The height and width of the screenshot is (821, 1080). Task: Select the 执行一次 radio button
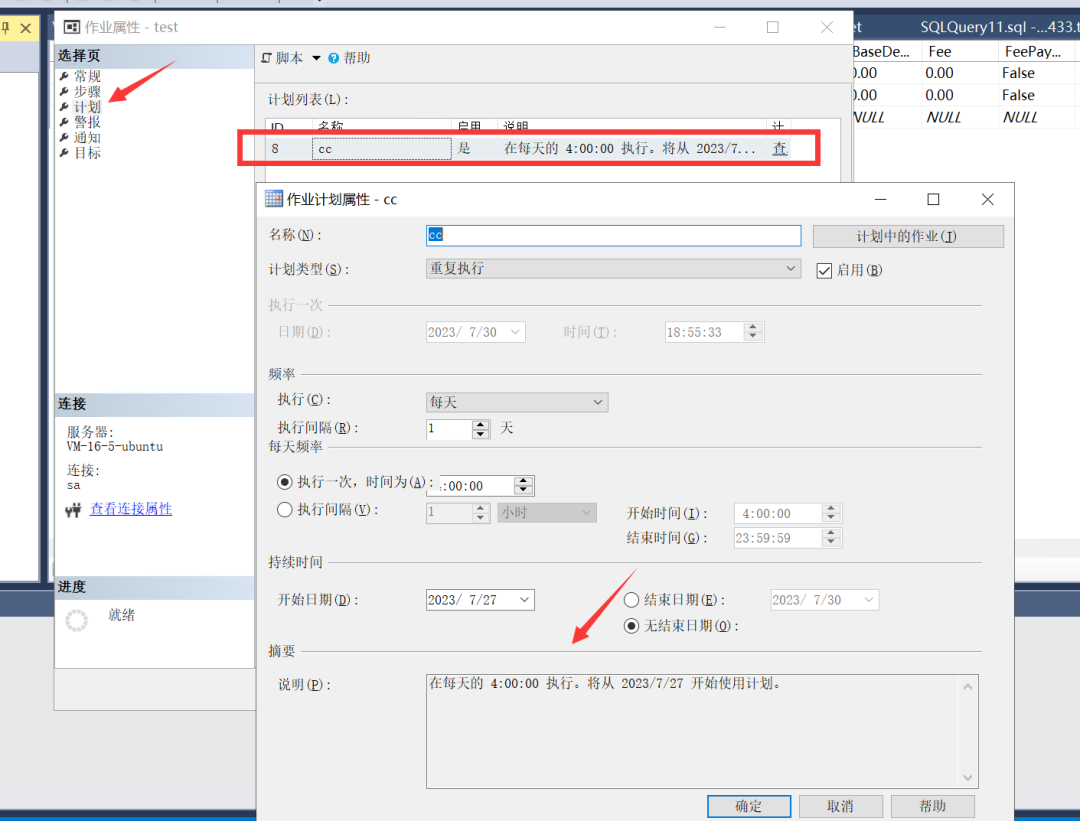(284, 481)
